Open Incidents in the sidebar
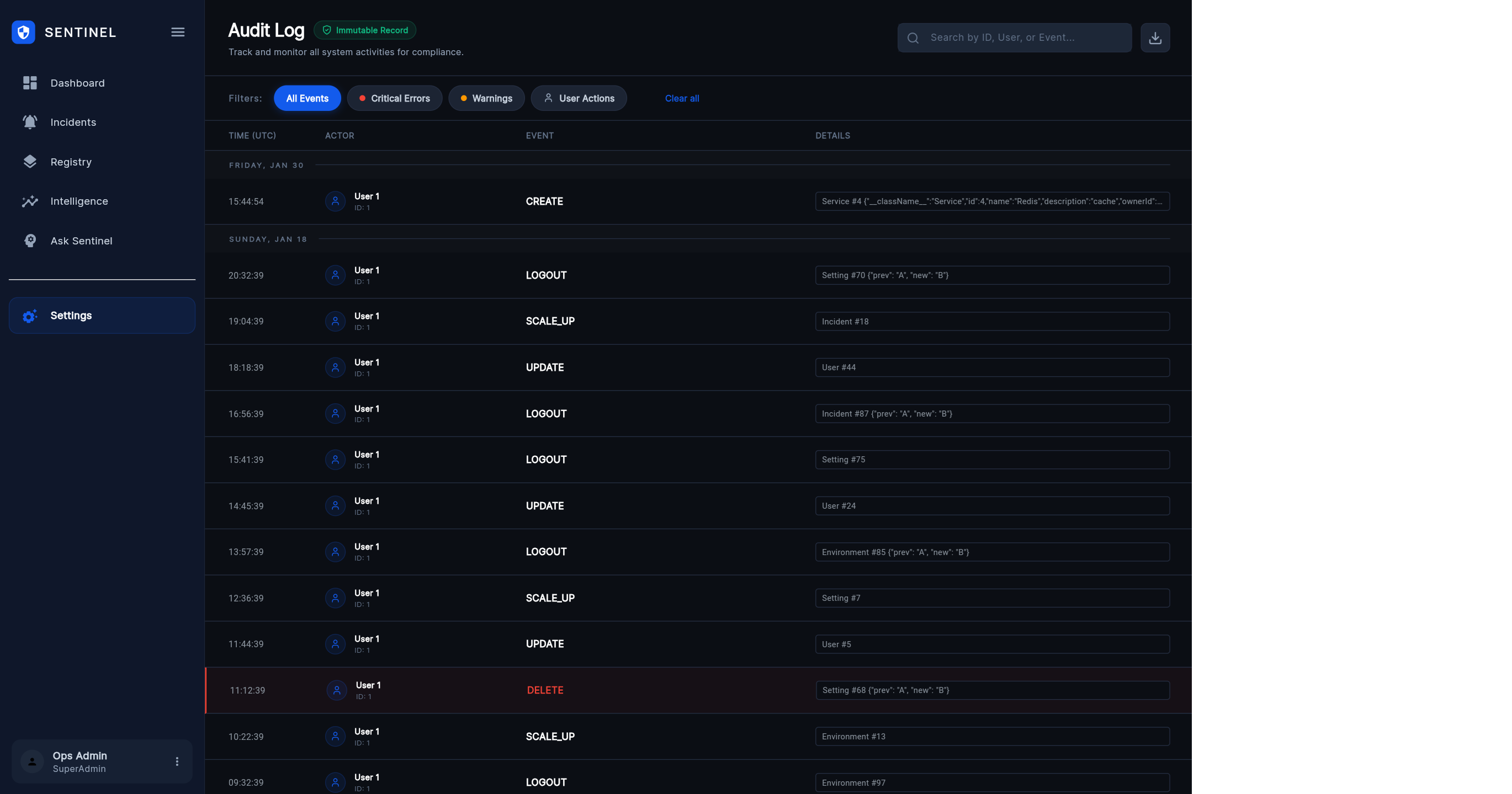 pos(73,122)
